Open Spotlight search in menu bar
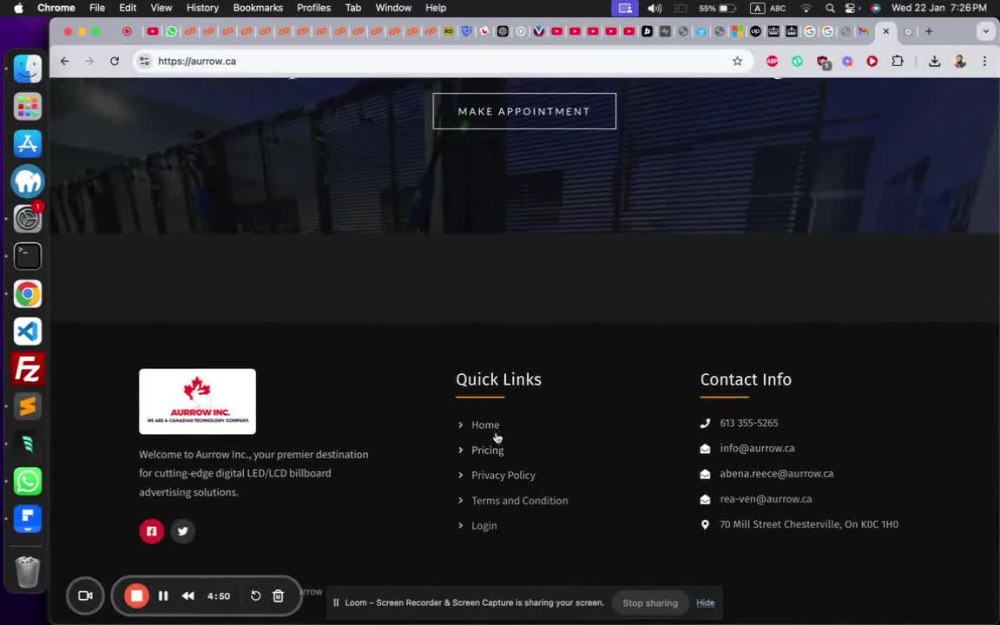Screen dimensions: 1000x625 (830, 8)
